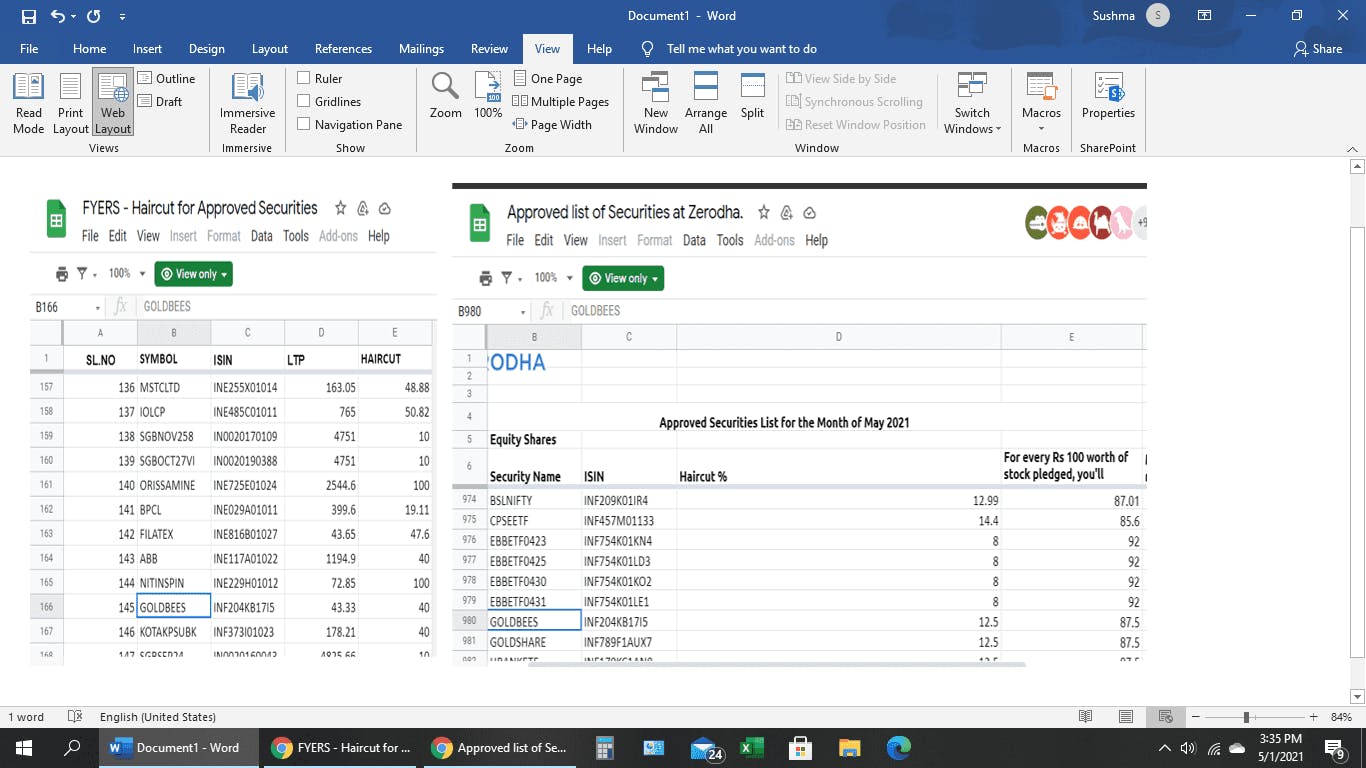Select the Multiple Pages button
The height and width of the screenshot is (768, 1366).
tap(561, 101)
